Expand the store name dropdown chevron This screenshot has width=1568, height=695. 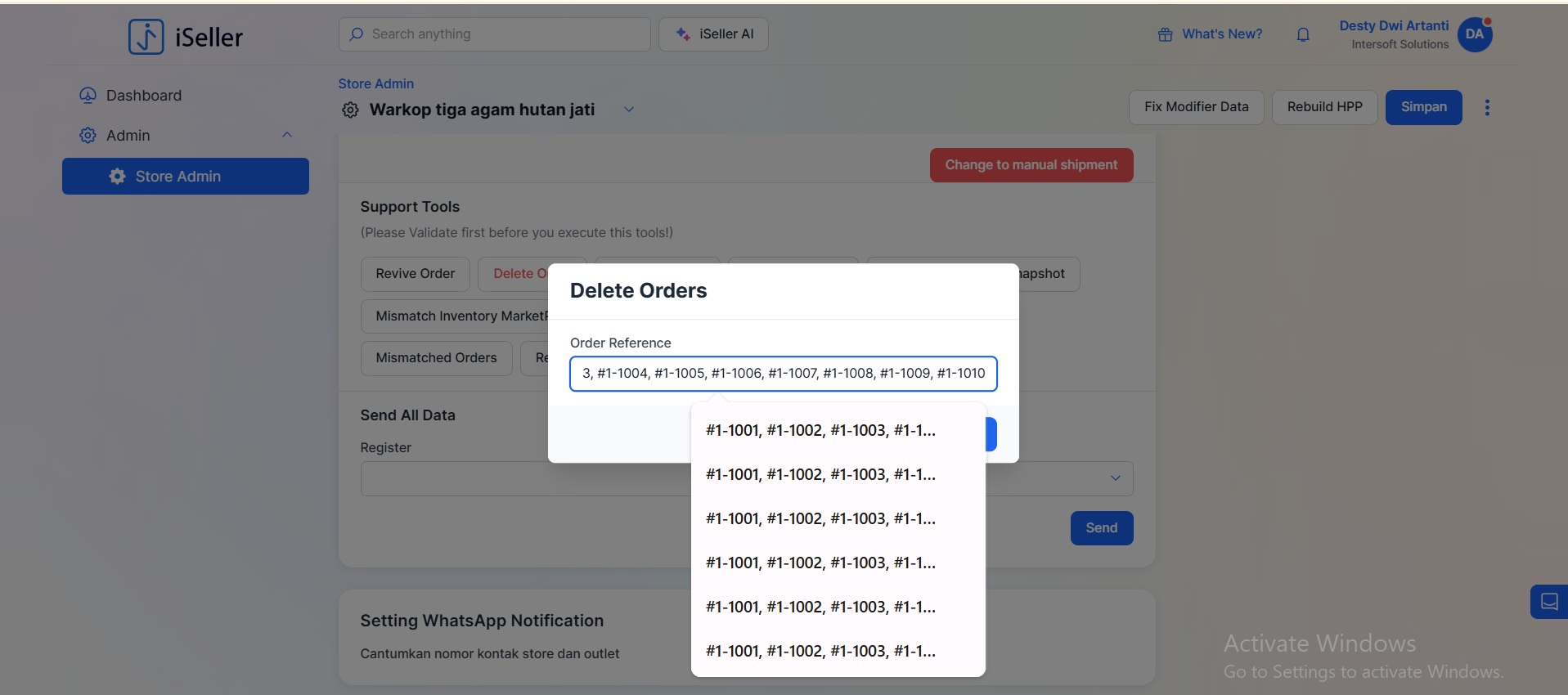click(x=629, y=110)
